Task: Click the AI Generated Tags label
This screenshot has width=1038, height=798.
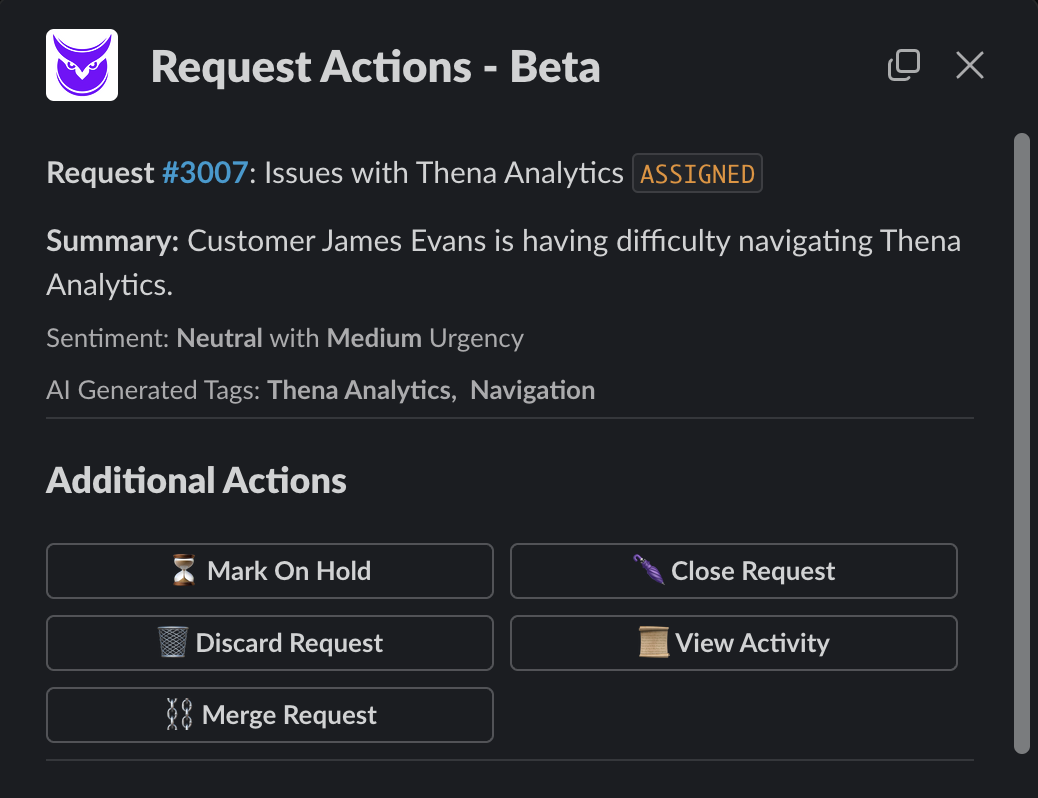Action: (154, 390)
